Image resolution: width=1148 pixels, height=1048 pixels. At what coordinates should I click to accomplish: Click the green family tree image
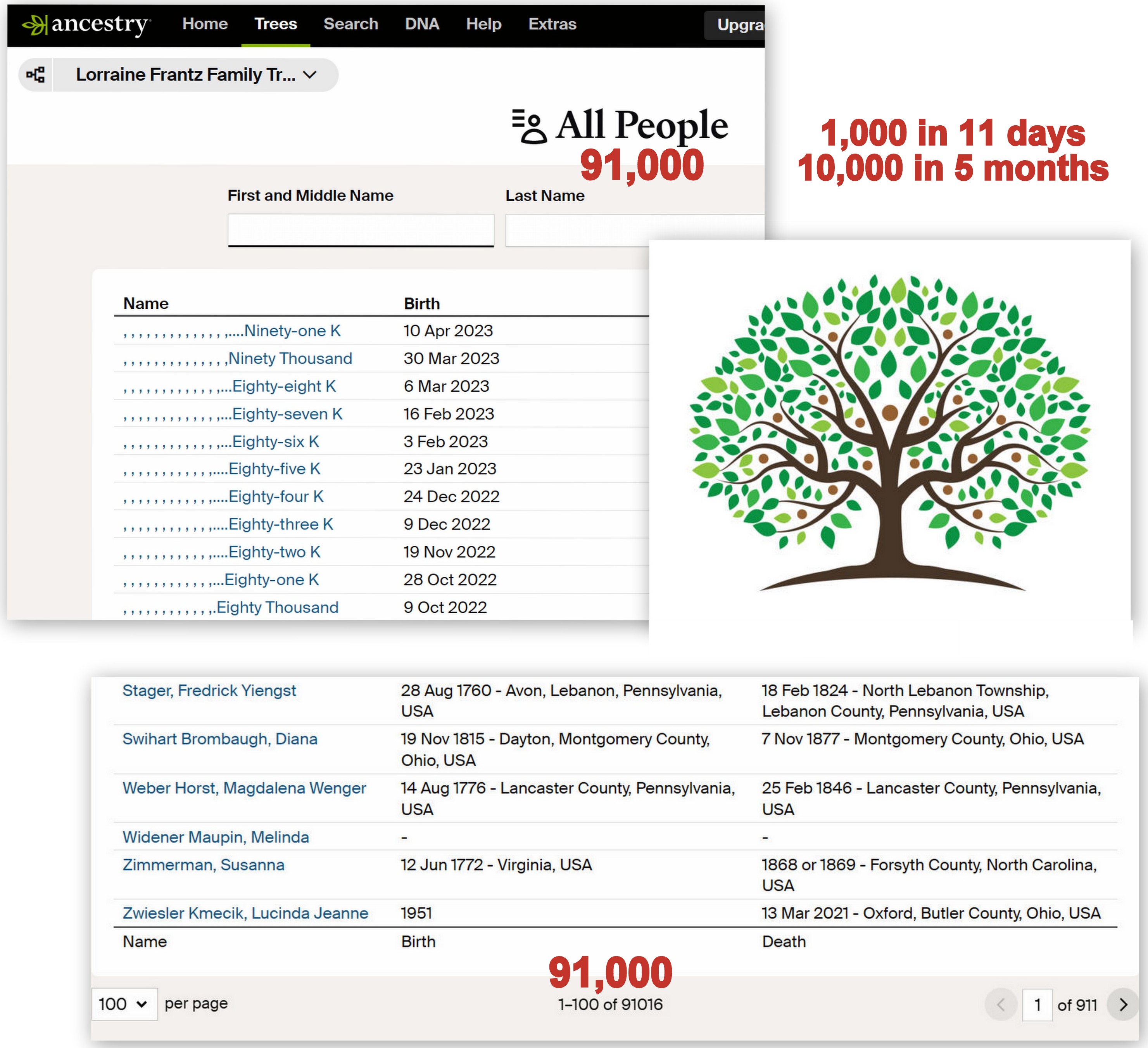click(x=889, y=433)
